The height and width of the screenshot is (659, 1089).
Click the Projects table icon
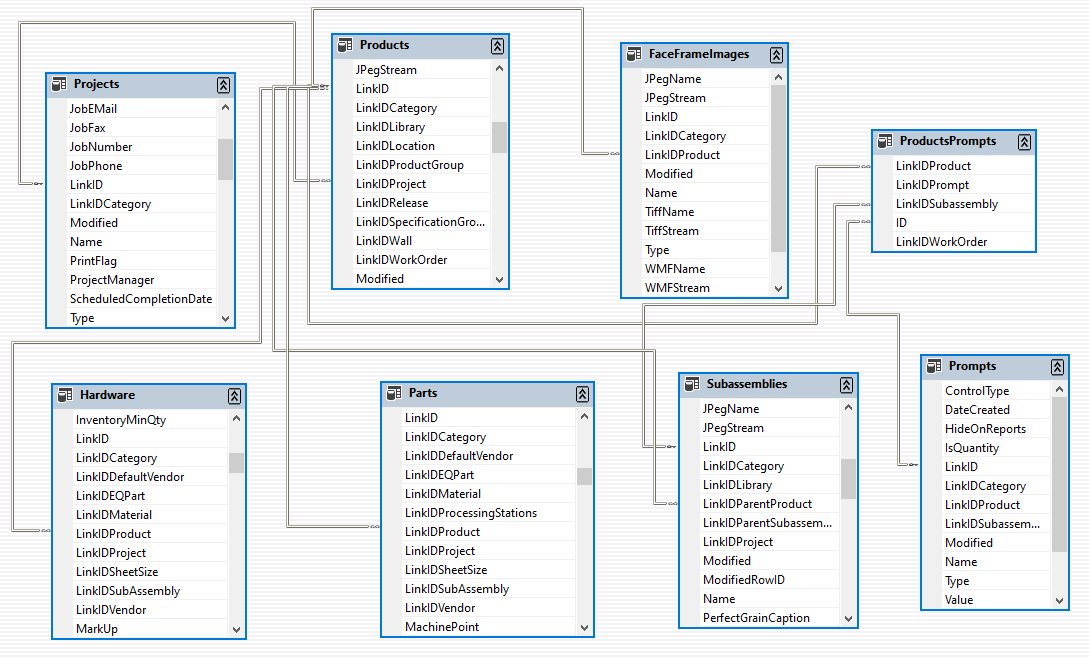coord(60,84)
